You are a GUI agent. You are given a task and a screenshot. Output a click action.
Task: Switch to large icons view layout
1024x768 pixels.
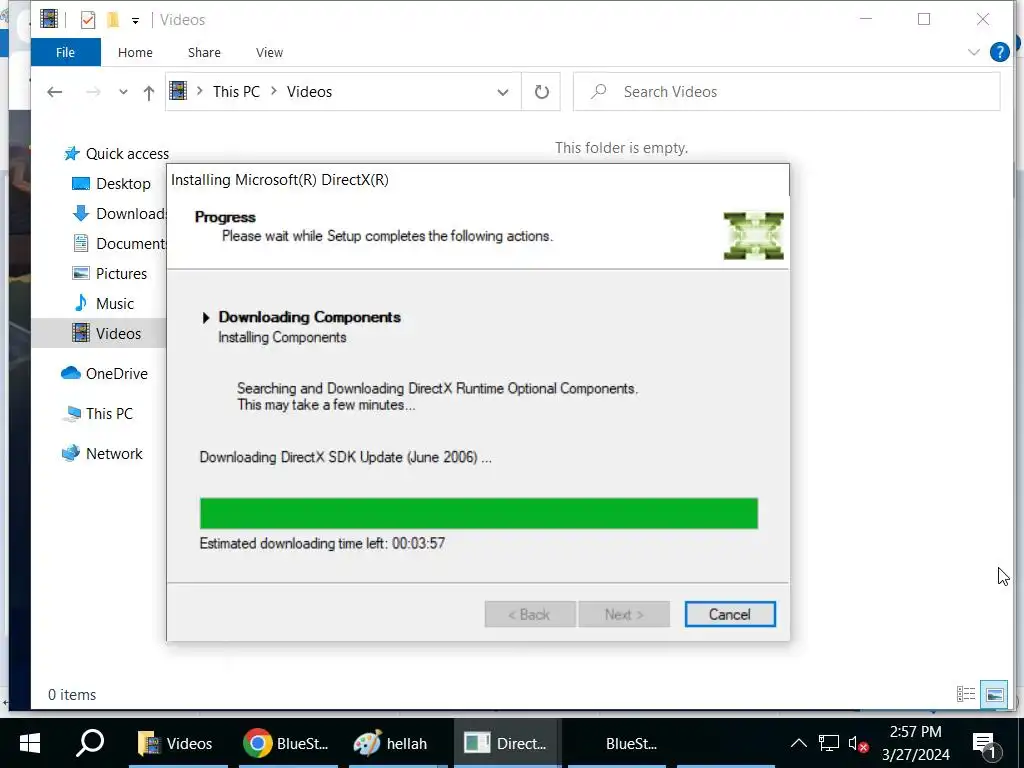coord(995,694)
